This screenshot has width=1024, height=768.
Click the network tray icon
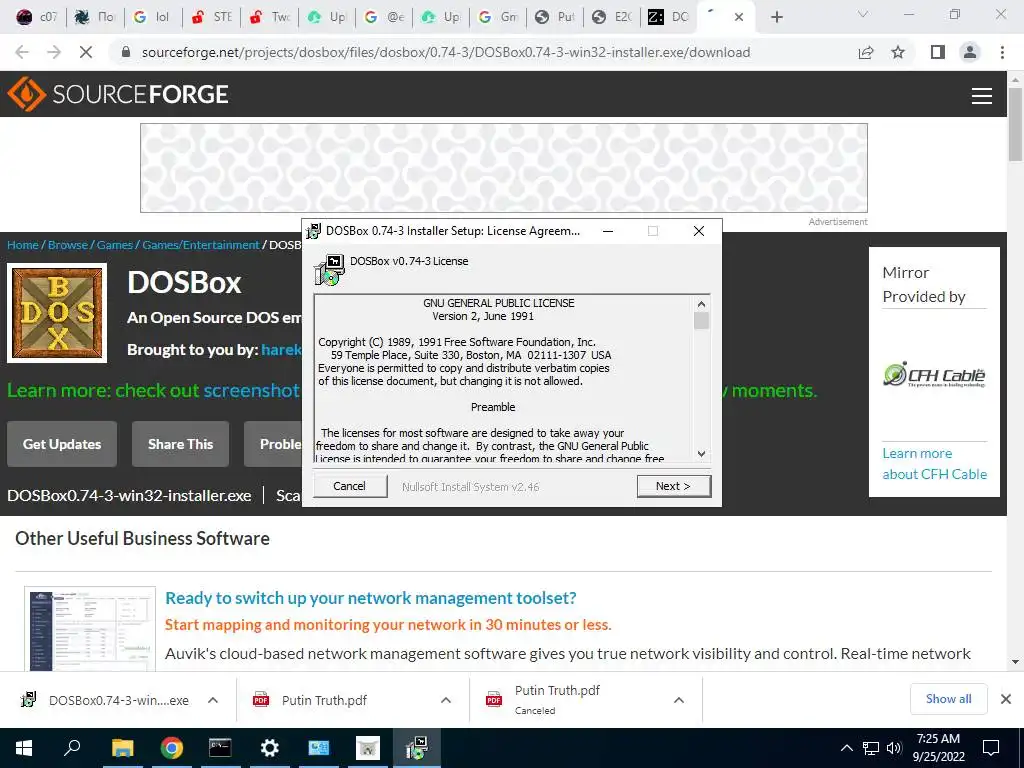coord(871,748)
